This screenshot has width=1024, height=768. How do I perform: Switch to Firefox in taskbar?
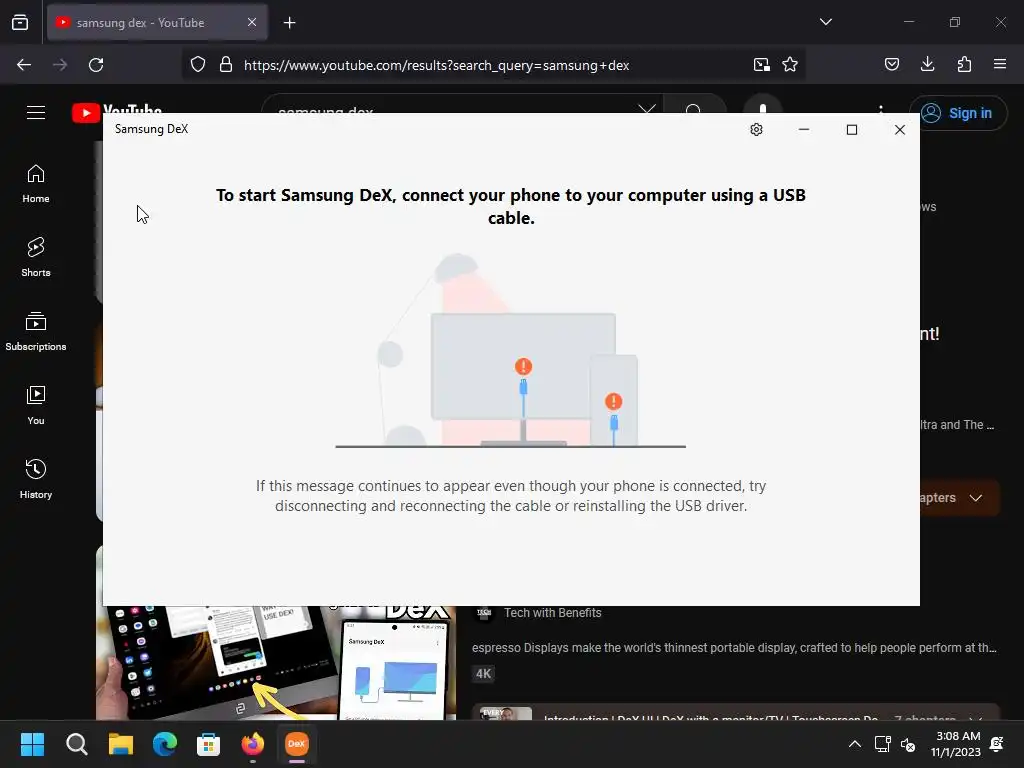[253, 744]
